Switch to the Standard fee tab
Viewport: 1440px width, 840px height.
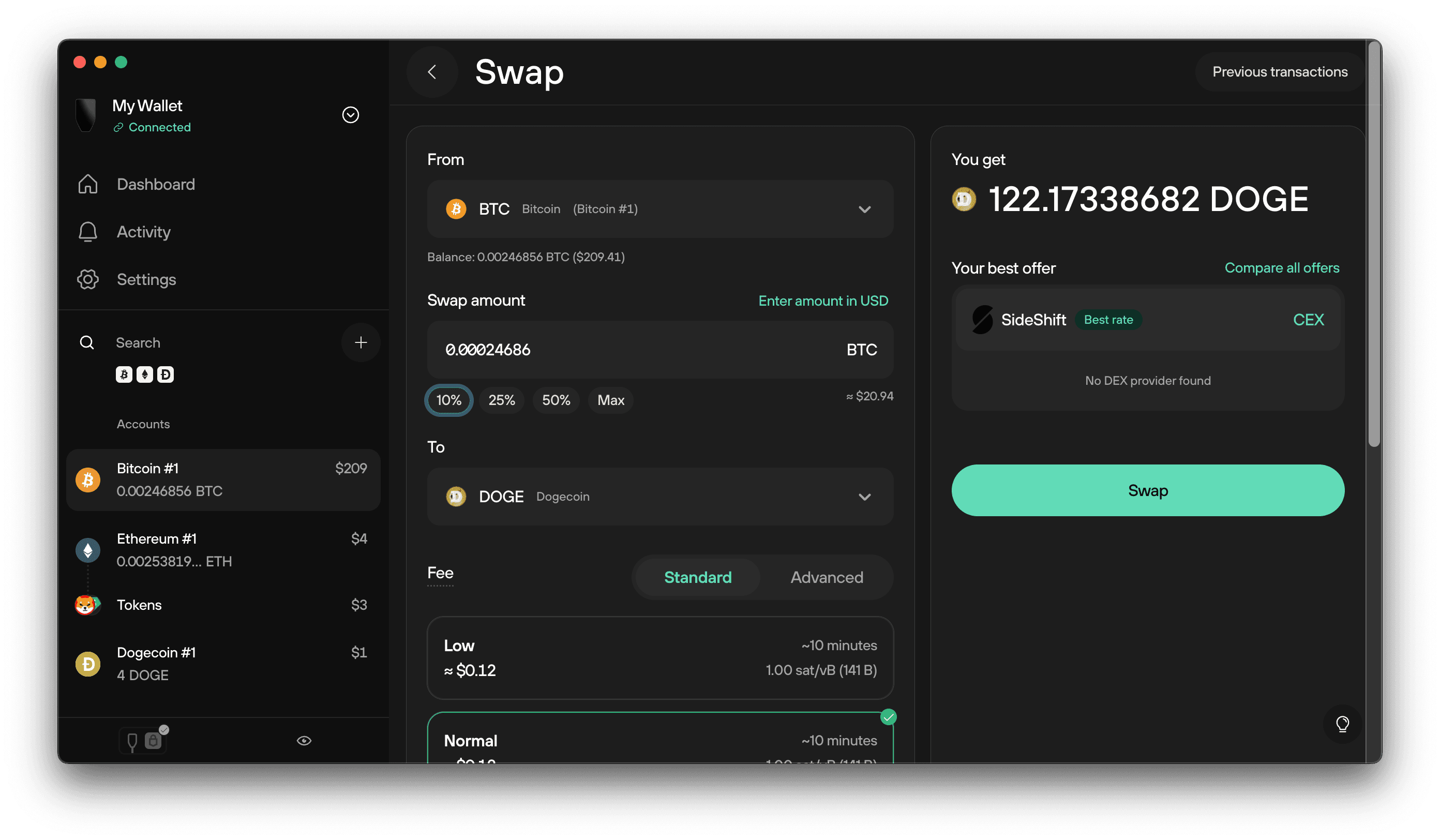[x=697, y=577]
